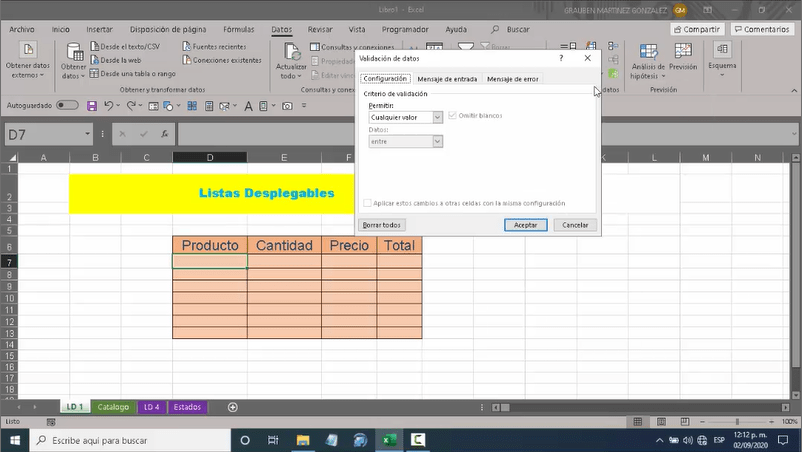Check Aplicar estos cambios a otras celdas
Screen dimensions: 802x452
(x=367, y=203)
